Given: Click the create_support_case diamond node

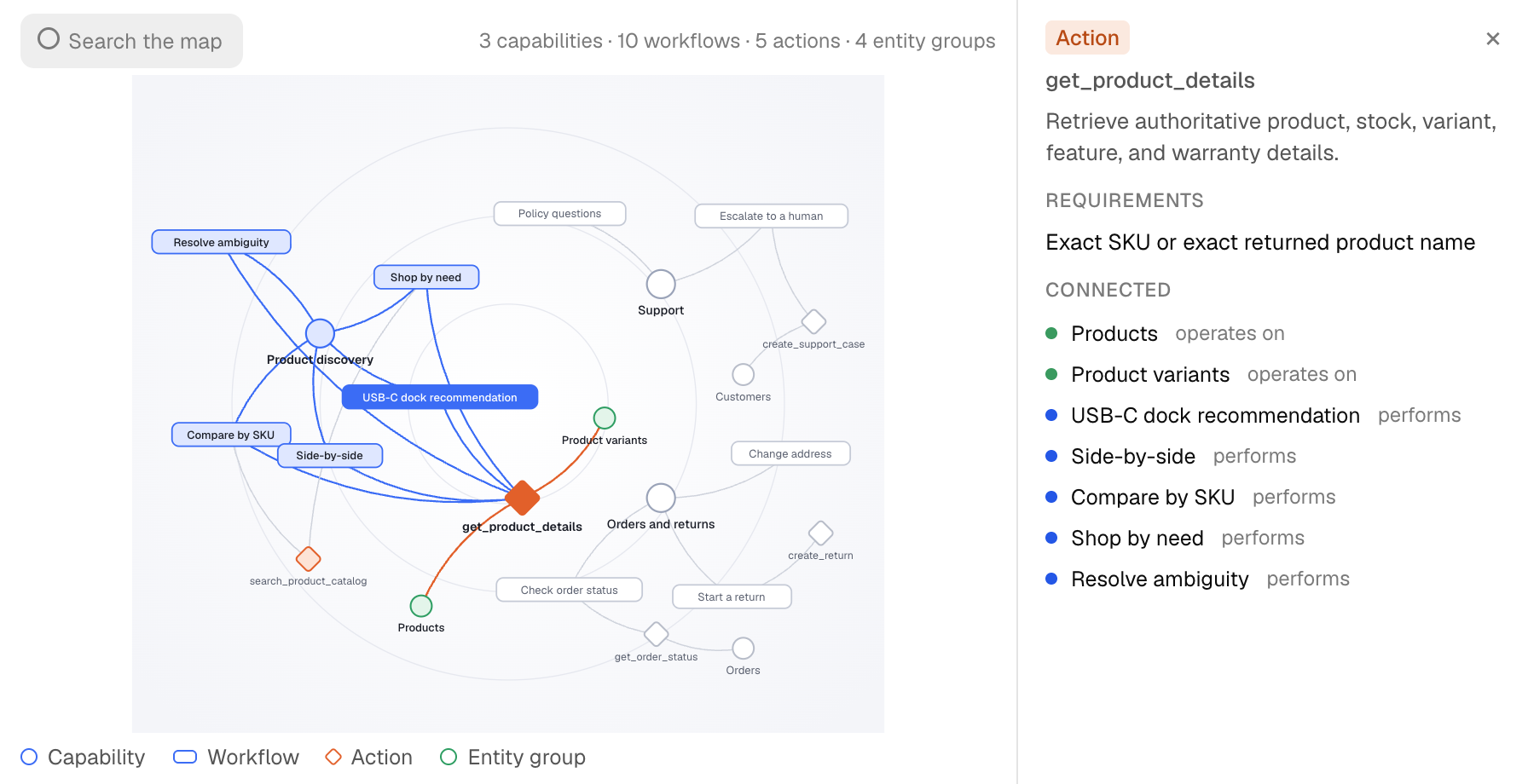Looking at the screenshot, I should [813, 321].
